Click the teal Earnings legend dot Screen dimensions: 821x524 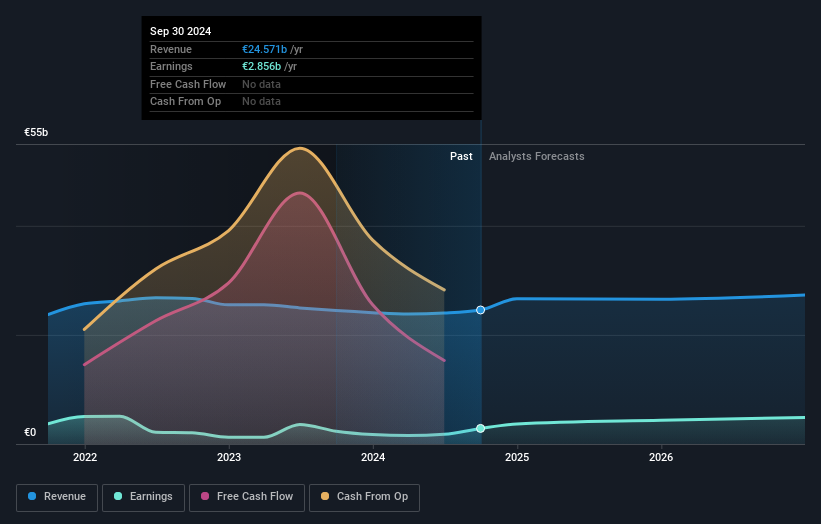click(118, 496)
